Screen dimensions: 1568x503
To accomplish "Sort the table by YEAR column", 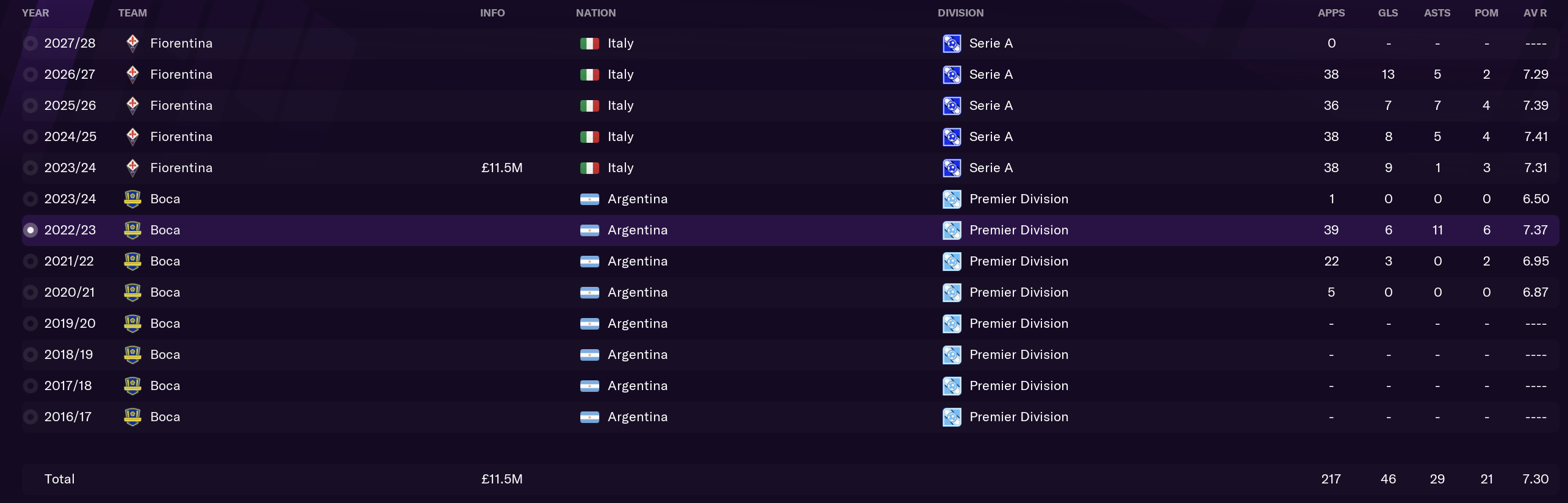I will tap(35, 13).
